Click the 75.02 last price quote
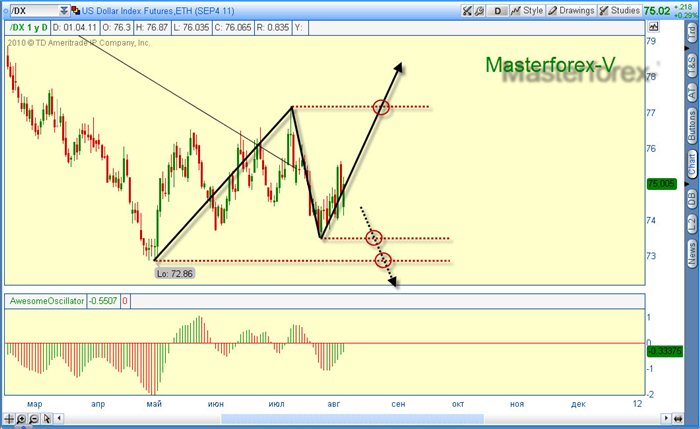The image size is (700, 429). pos(657,11)
